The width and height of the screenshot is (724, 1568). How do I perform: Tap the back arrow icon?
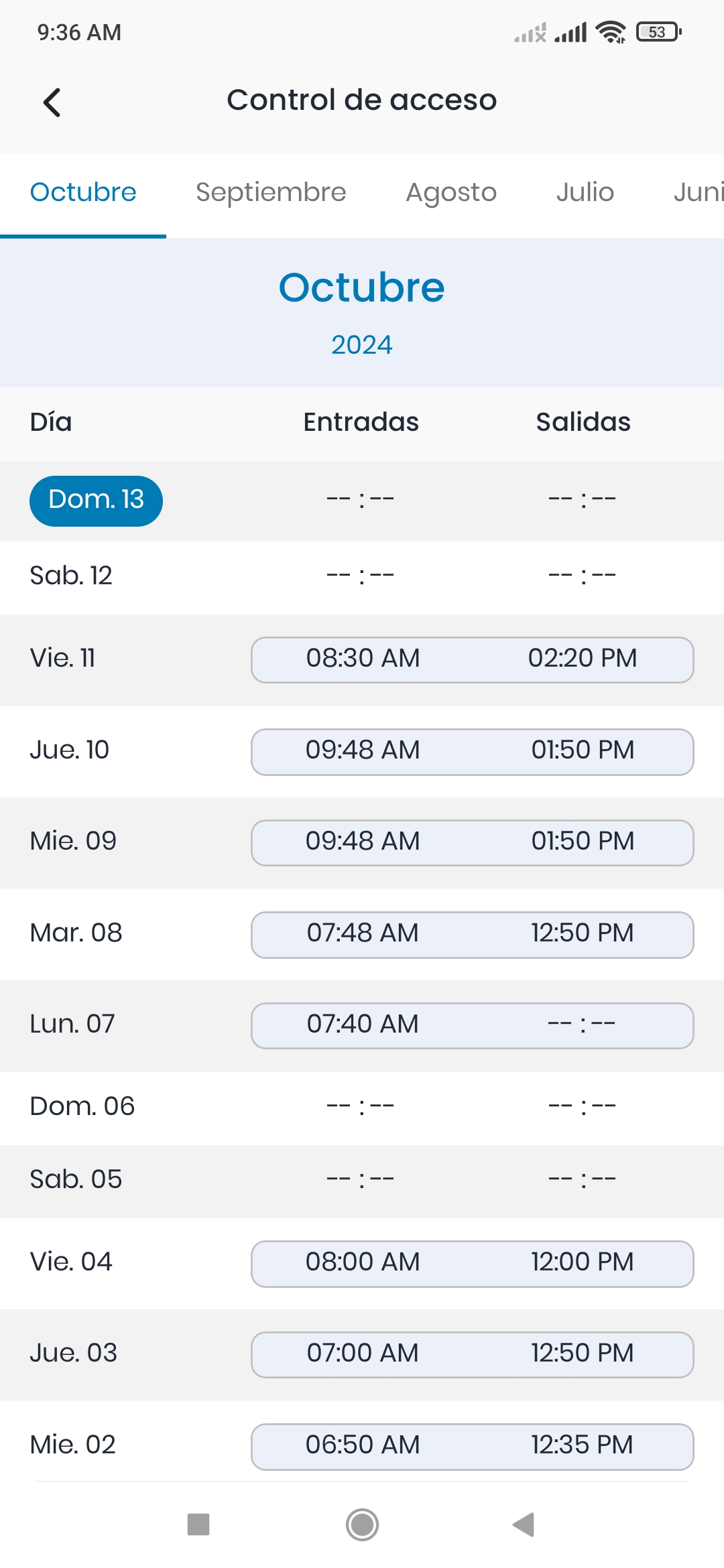[x=52, y=103]
